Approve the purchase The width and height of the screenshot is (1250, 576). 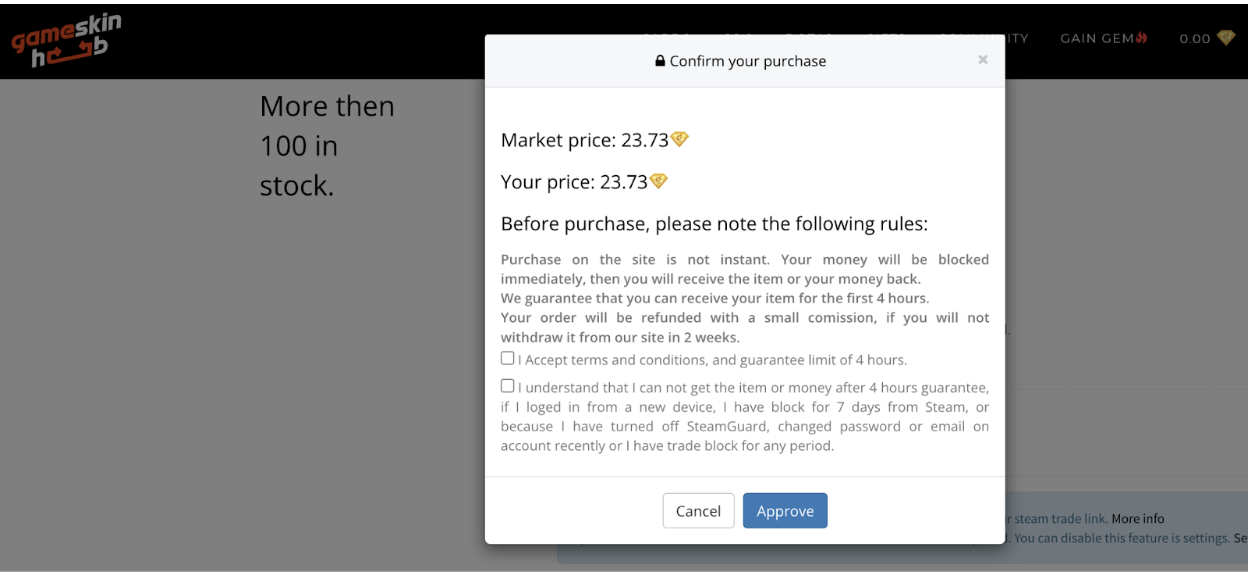click(x=785, y=510)
